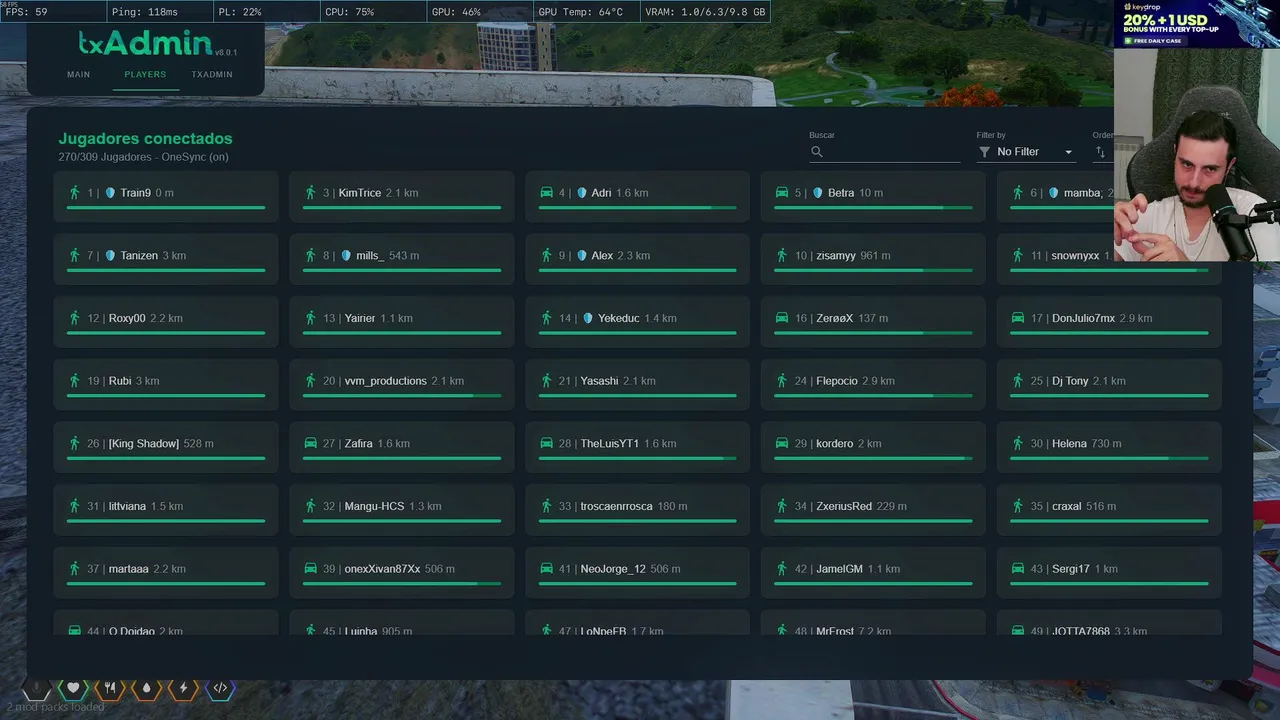
Task: Click the car icon on NeoJorge_12 card
Action: pyautogui.click(x=546, y=568)
